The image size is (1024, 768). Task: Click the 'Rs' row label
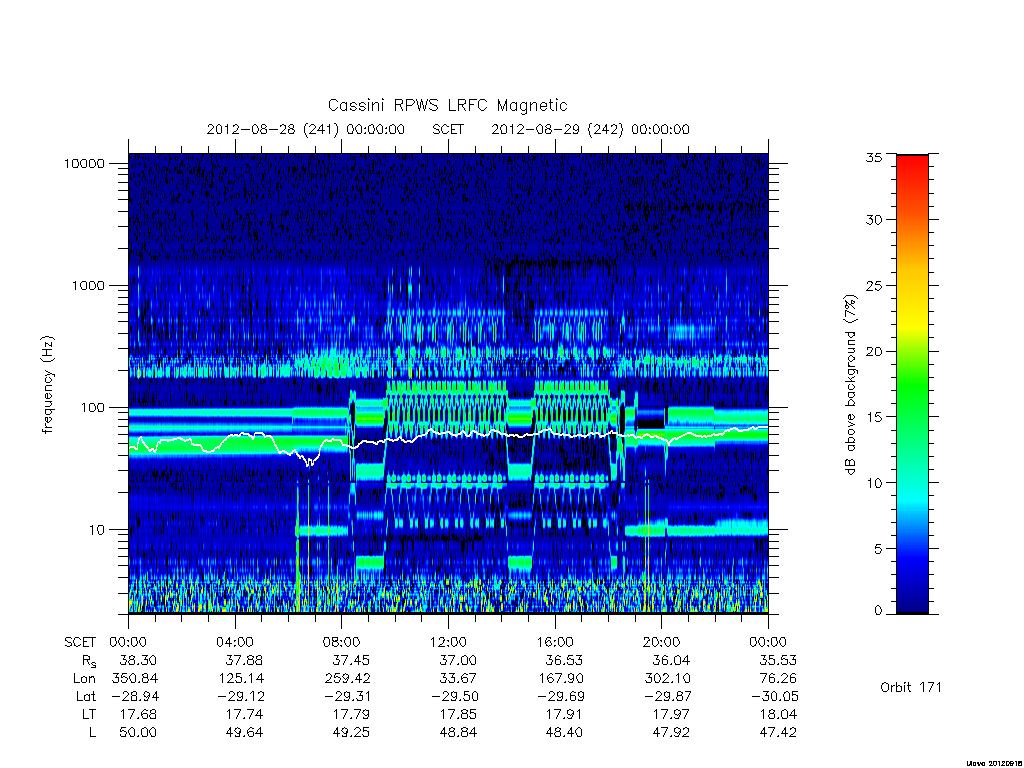(x=89, y=661)
